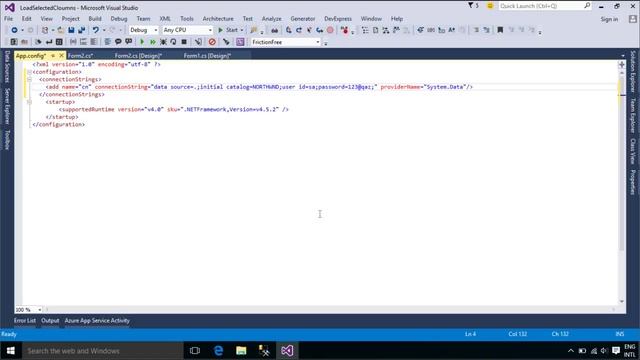640x360 pixels.
Task: Click the Quick Launch search field
Action: [x=545, y=6]
